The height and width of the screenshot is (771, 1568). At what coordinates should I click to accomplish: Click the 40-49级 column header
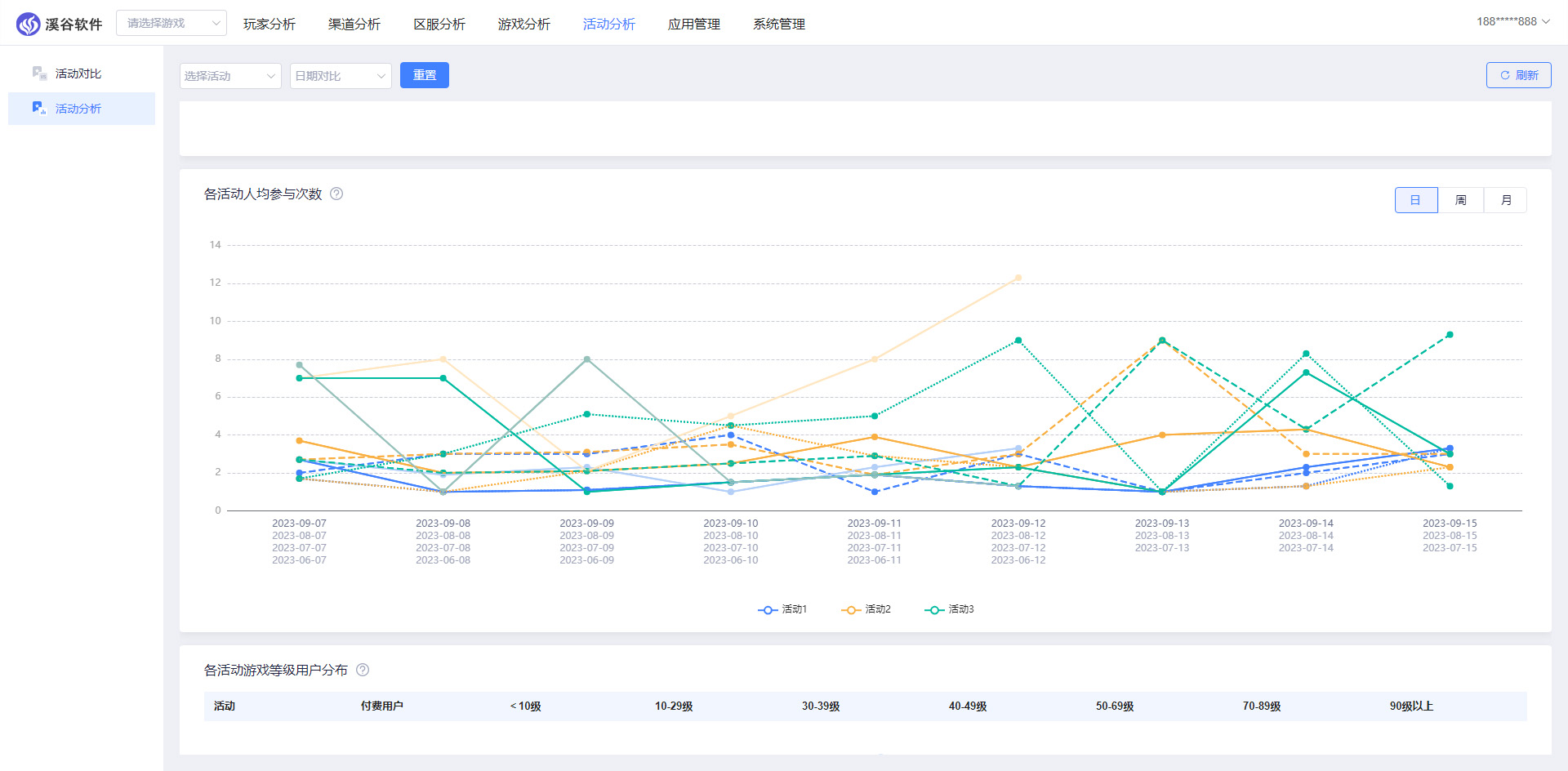tap(968, 706)
